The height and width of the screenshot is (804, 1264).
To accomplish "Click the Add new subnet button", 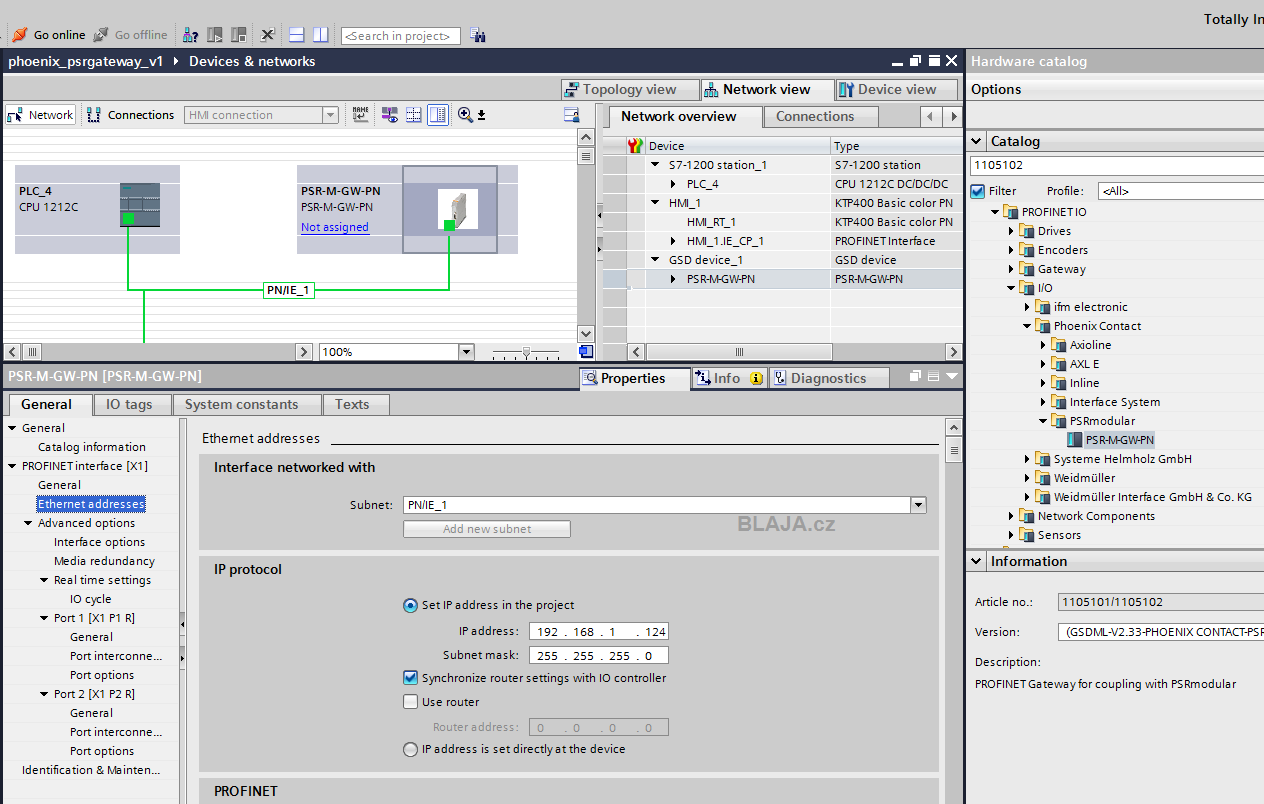I will pos(487,529).
